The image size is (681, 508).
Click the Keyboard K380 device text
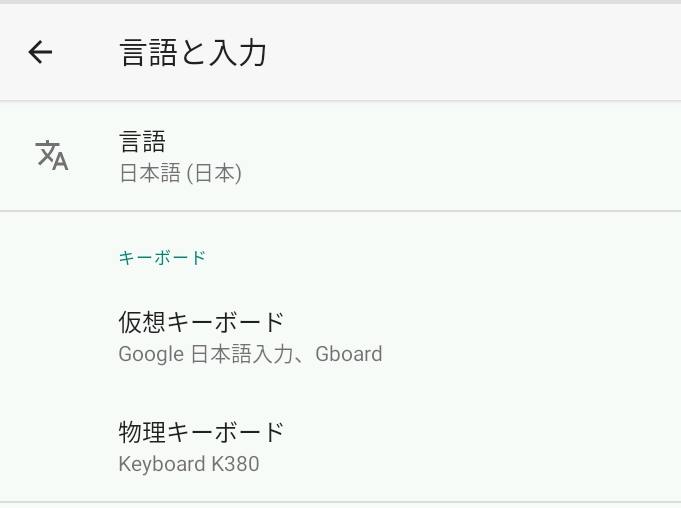(189, 464)
